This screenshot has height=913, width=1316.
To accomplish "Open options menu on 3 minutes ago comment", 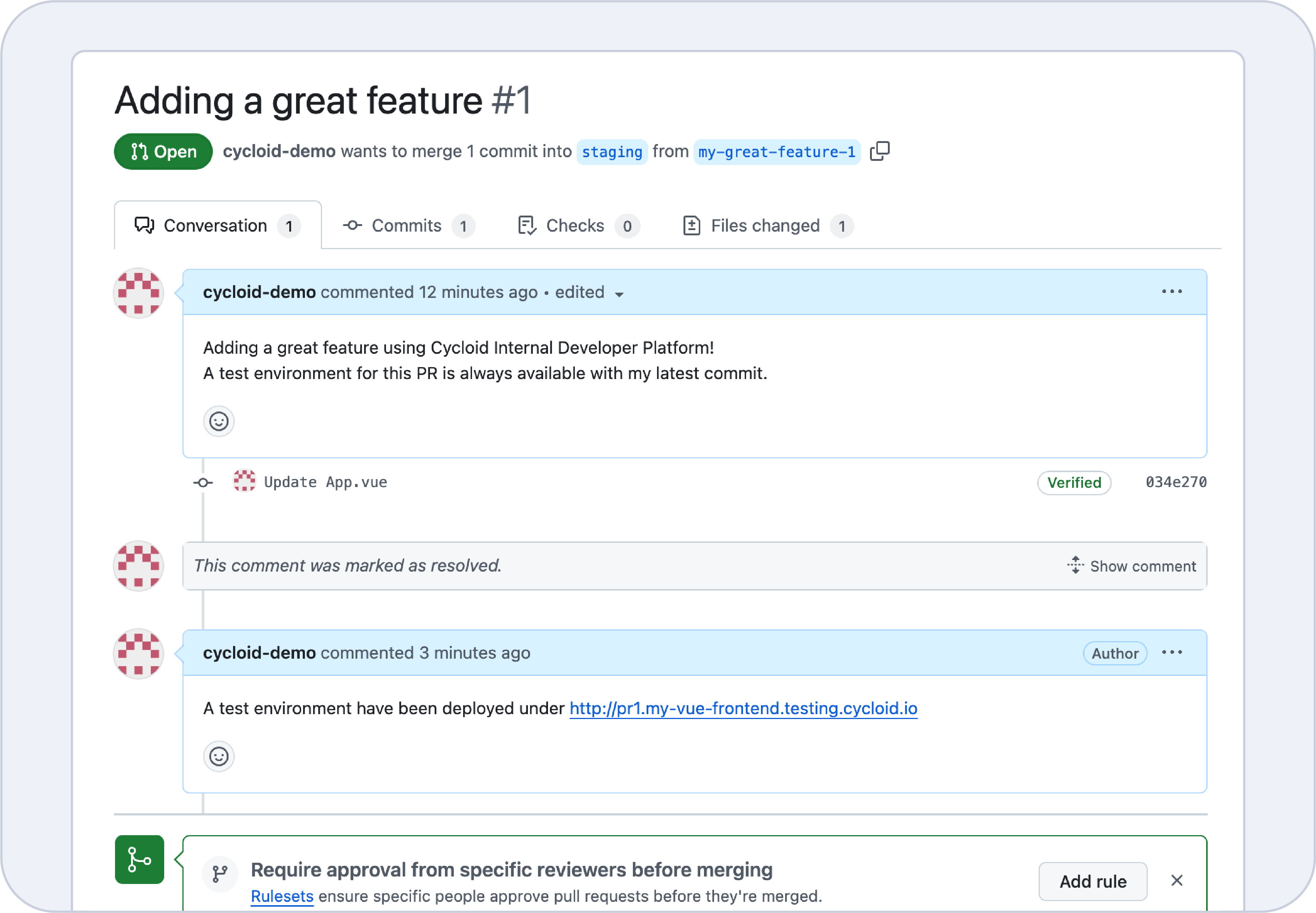I will point(1172,653).
